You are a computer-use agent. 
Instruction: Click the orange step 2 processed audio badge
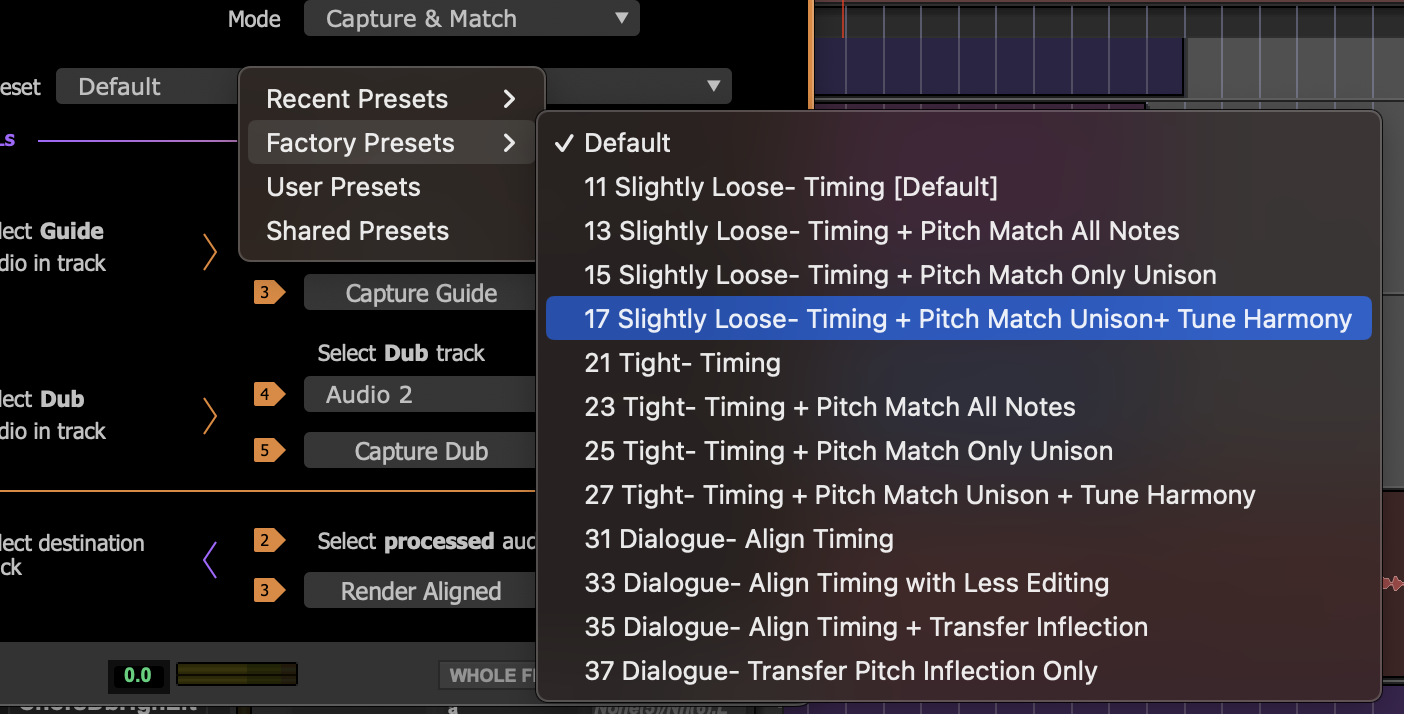point(268,541)
